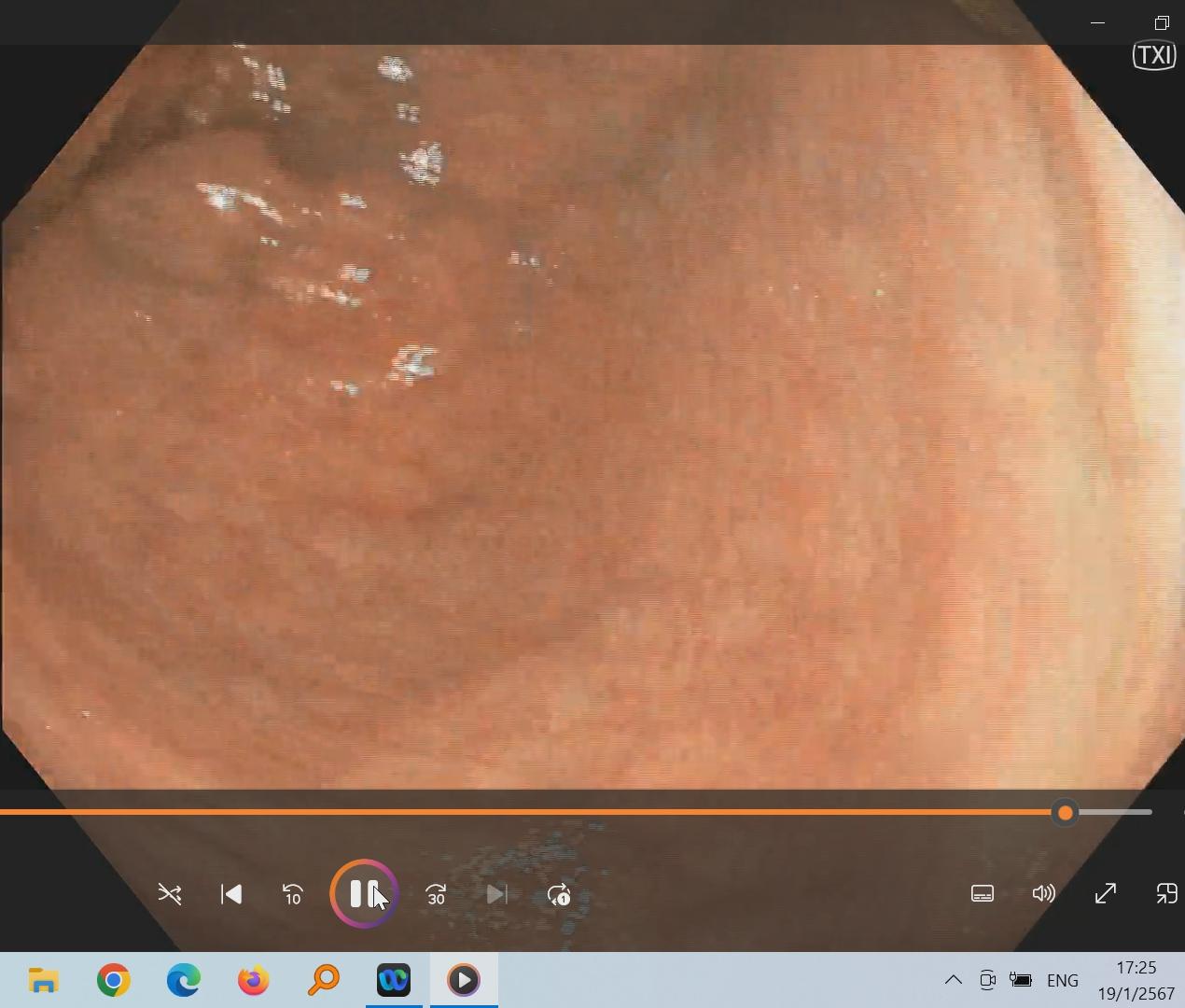This screenshot has height=1008, width=1185.
Task: Click the video seek bar handle
Action: click(1066, 813)
